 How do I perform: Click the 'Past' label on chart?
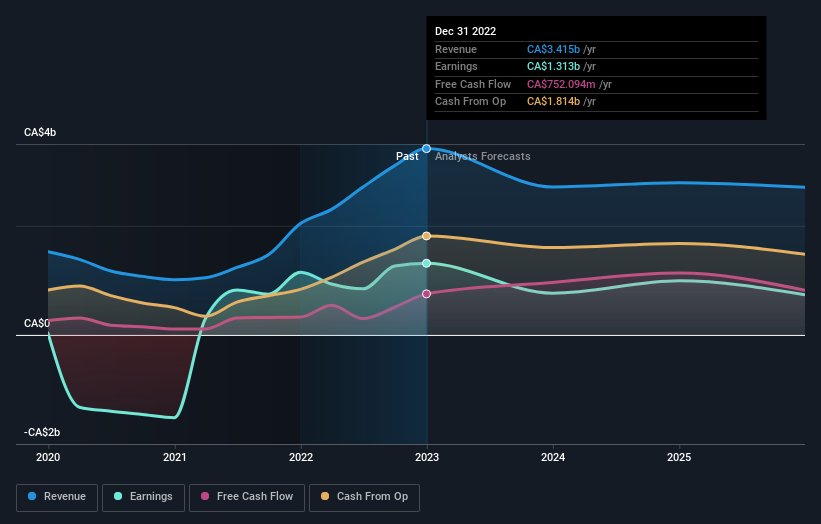(x=407, y=156)
